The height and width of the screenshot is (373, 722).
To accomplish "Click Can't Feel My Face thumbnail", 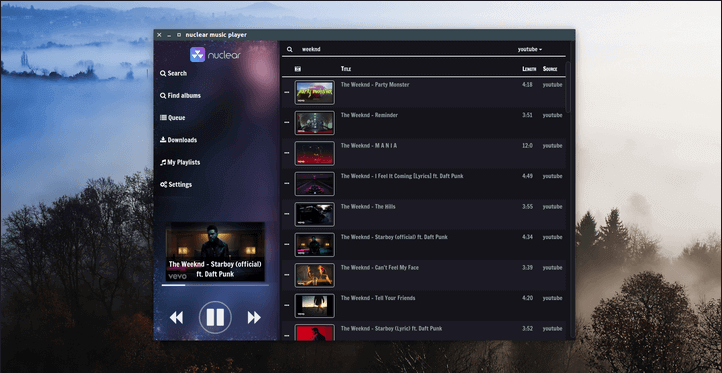I will tap(314, 275).
